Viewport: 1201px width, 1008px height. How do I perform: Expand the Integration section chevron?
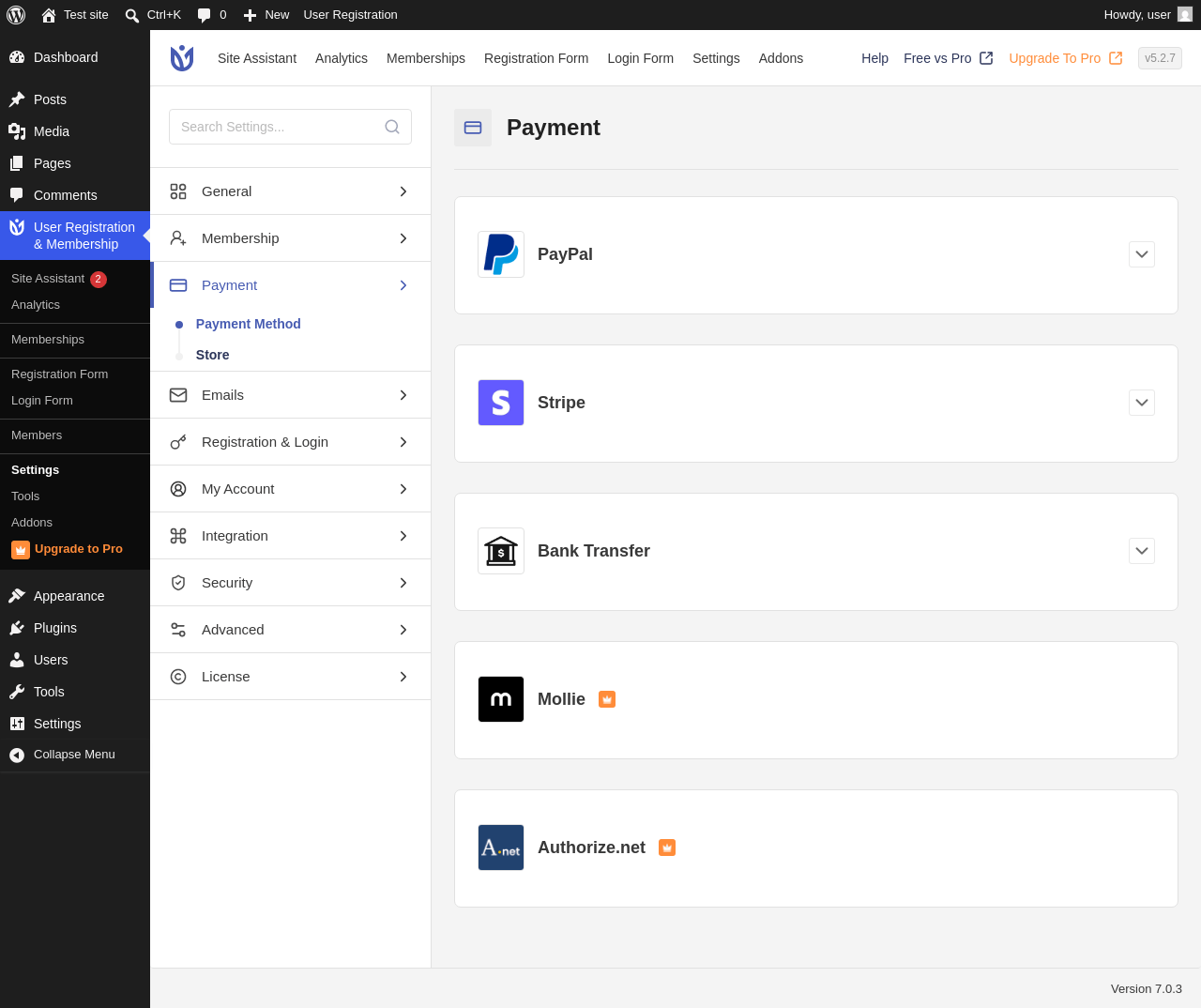pos(403,536)
